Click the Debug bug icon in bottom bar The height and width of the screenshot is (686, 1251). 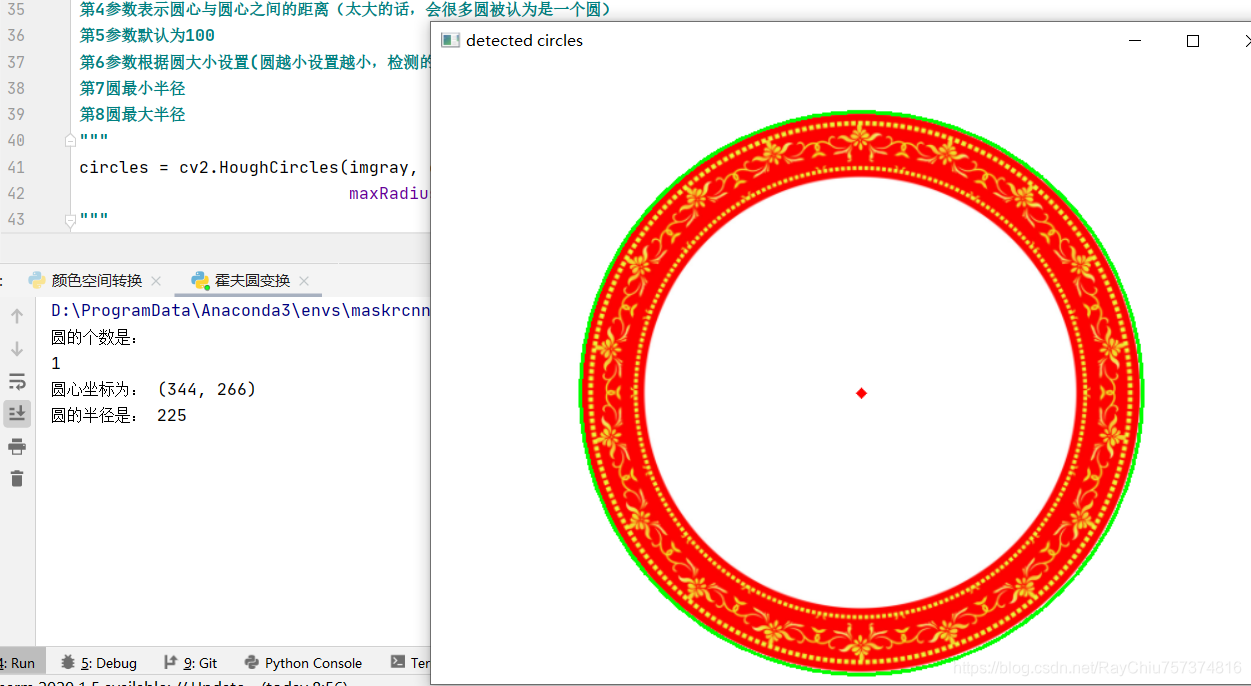pos(68,662)
